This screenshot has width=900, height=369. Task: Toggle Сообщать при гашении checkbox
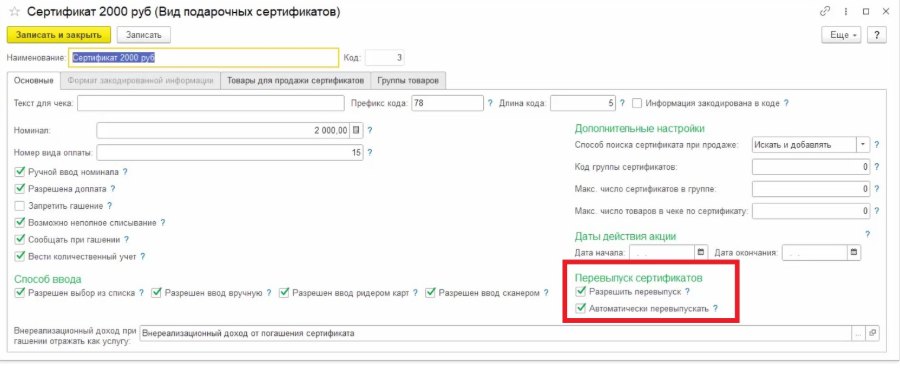click(20, 239)
